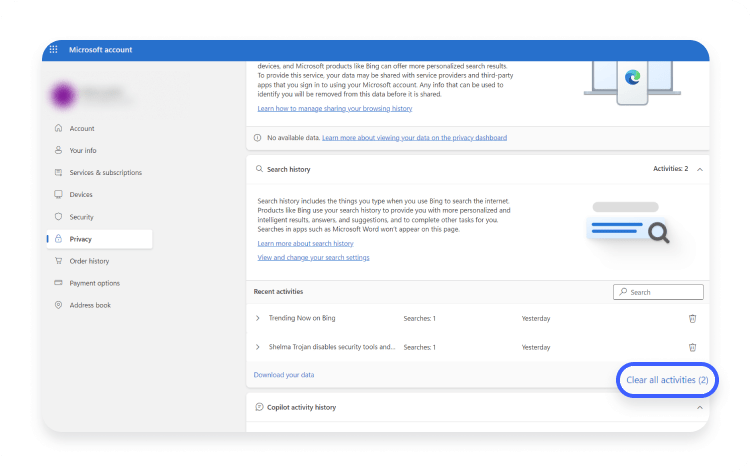Image resolution: width=751 pixels, height=472 pixels.
Task: Select the Privacy sidebar item
Action: (100, 239)
